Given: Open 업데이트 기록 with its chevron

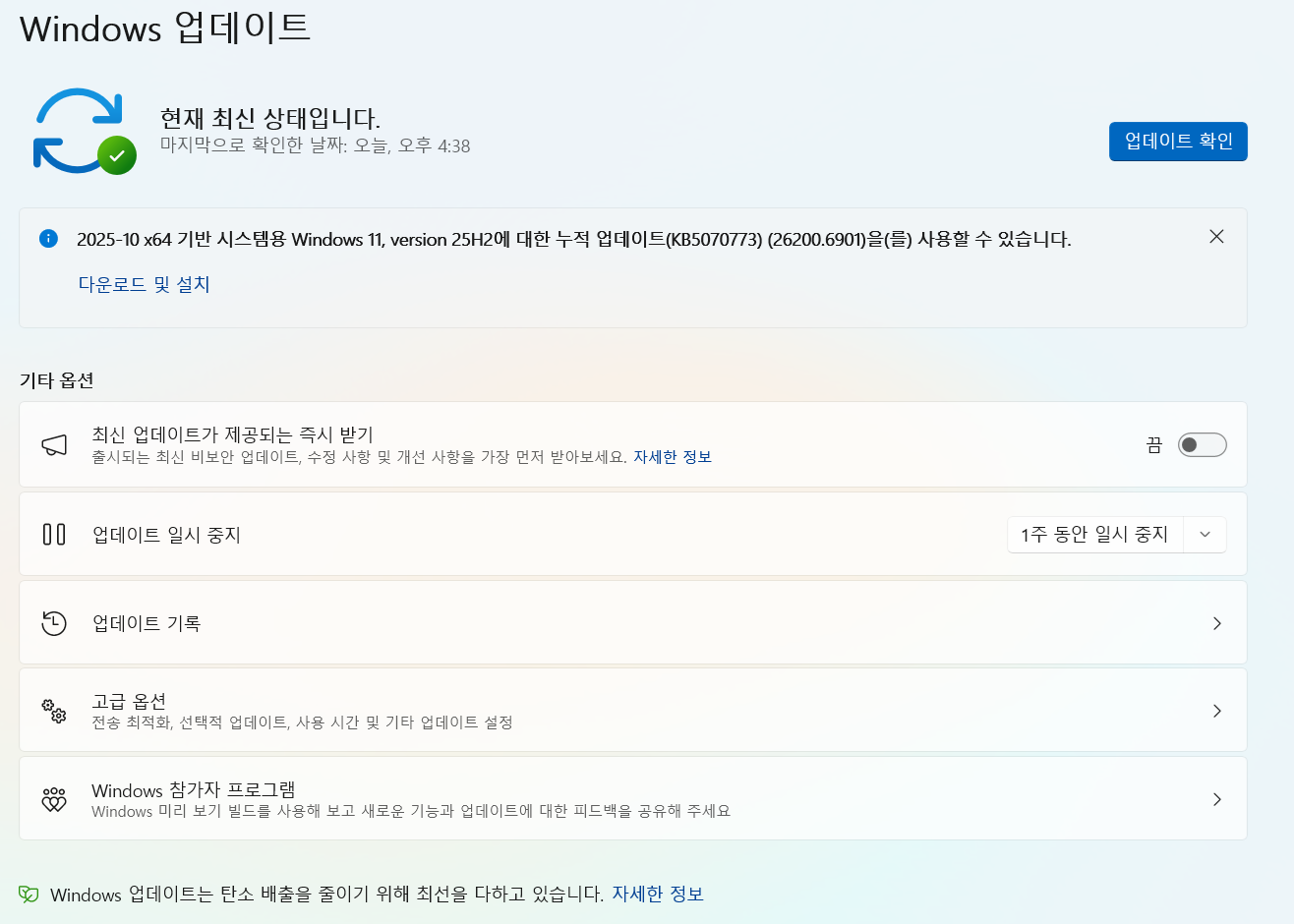Looking at the screenshot, I should pyautogui.click(x=1217, y=623).
